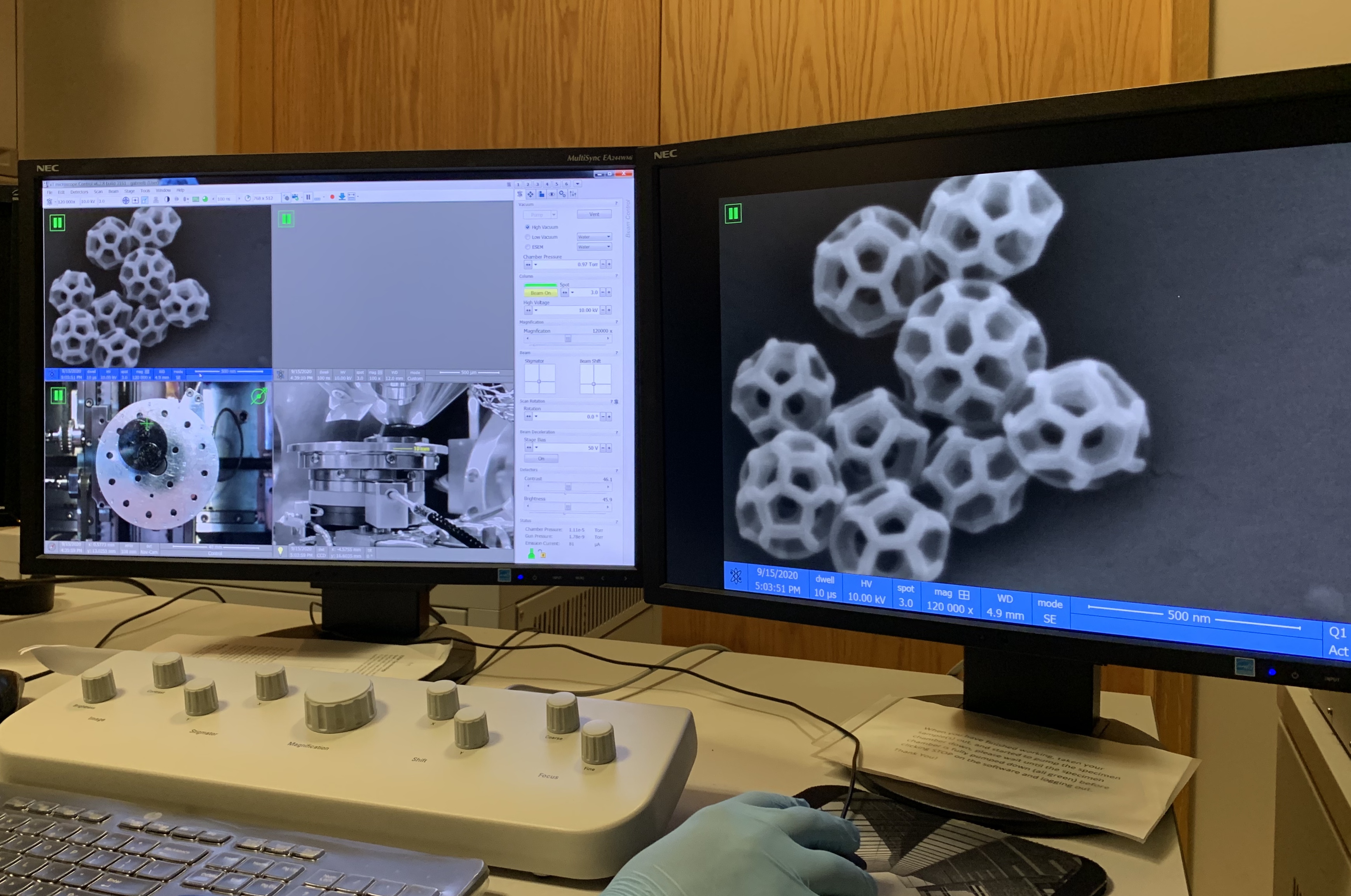Screen dimensions: 1351x896
Task: Toggle the Beam On button
Action: point(541,293)
